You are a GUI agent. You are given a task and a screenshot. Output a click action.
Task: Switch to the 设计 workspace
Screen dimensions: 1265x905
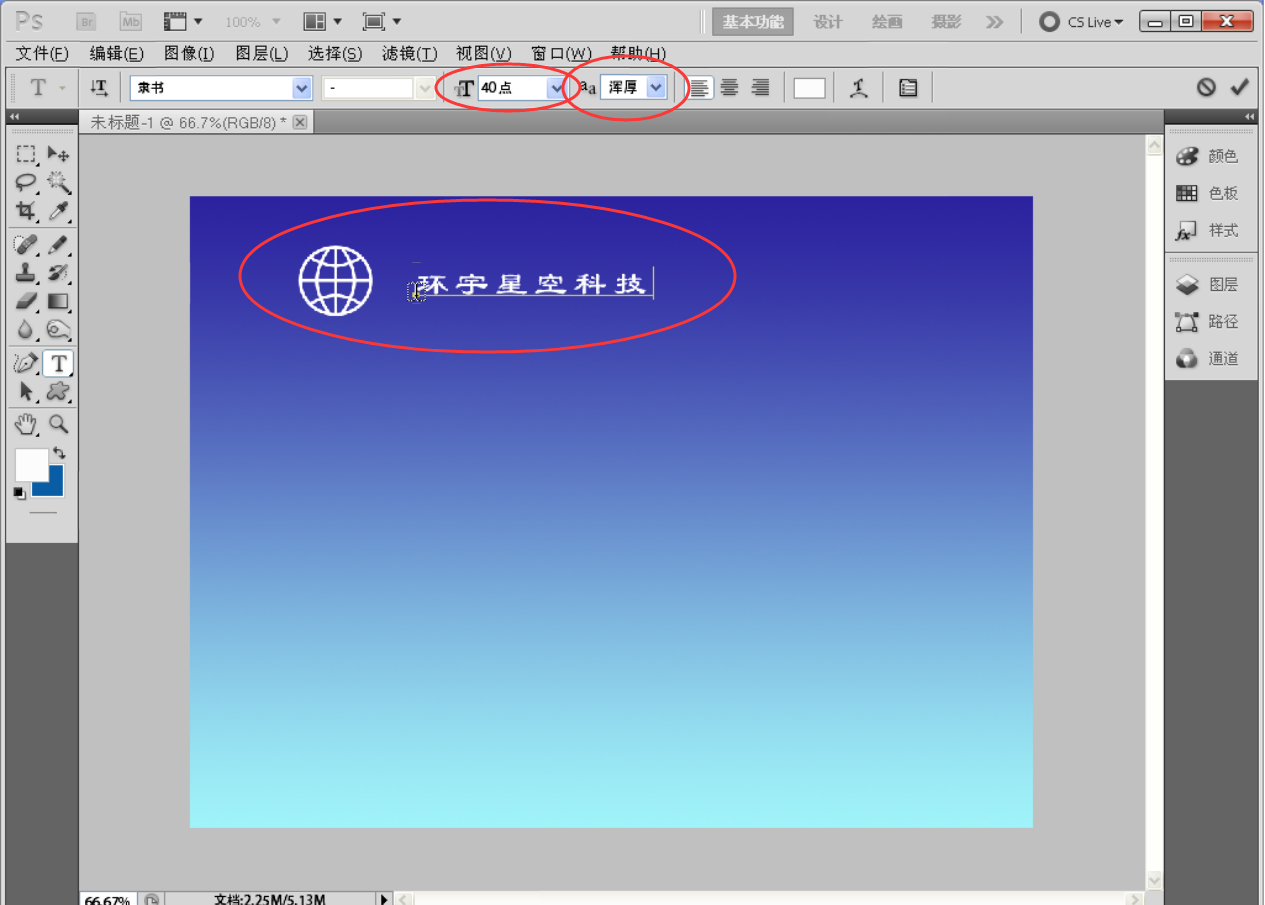(x=827, y=22)
